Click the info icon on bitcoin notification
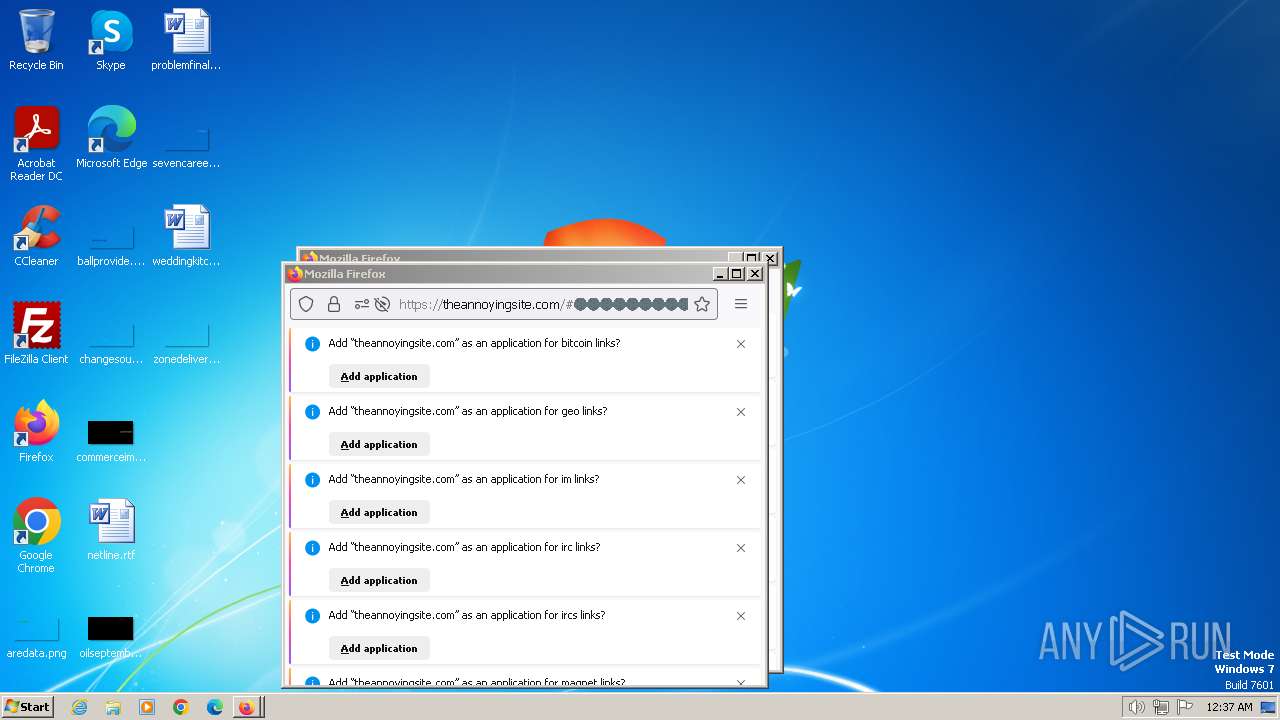The height and width of the screenshot is (720, 1280). click(312, 344)
